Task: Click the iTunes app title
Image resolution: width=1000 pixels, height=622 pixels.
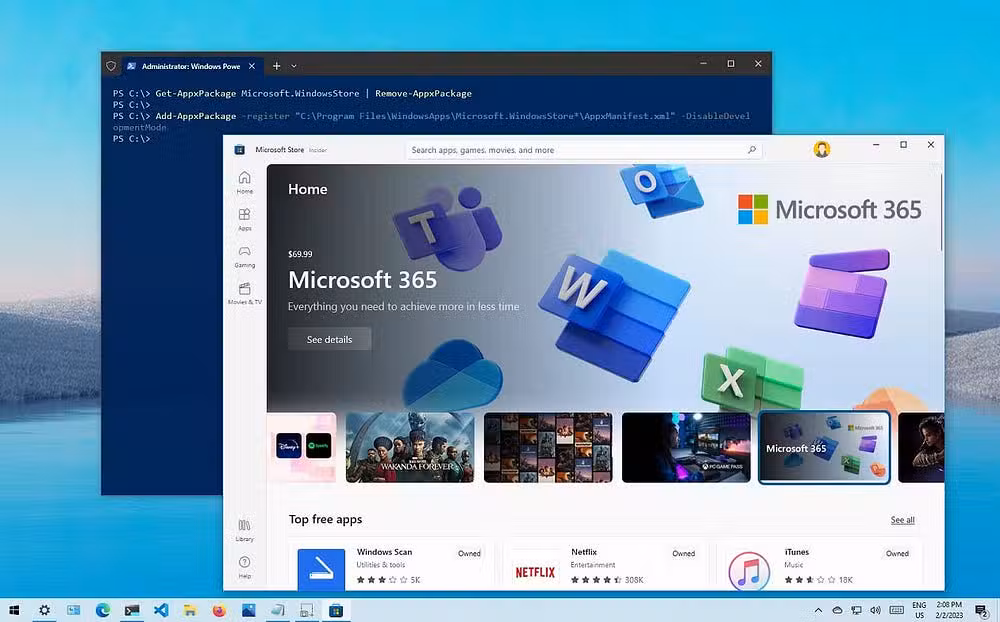Action: (797, 552)
